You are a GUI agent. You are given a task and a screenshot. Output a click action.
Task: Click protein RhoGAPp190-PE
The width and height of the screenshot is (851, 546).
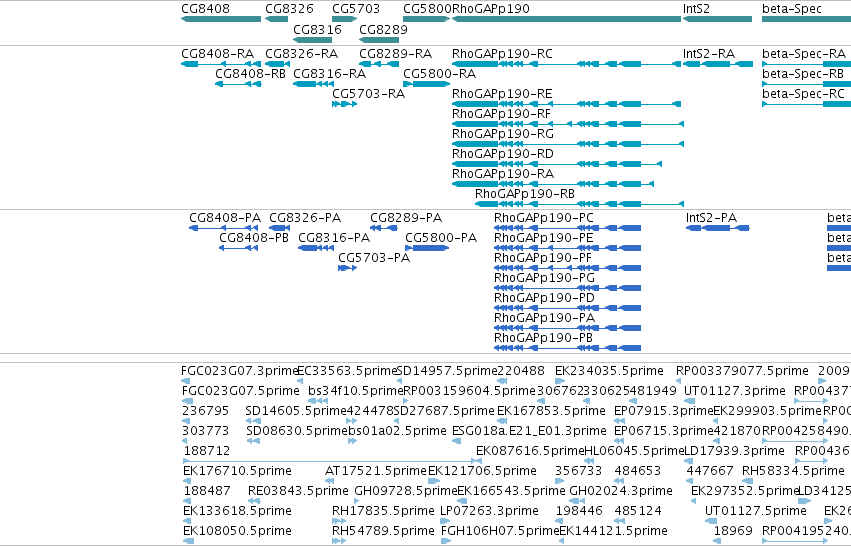pyautogui.click(x=567, y=248)
